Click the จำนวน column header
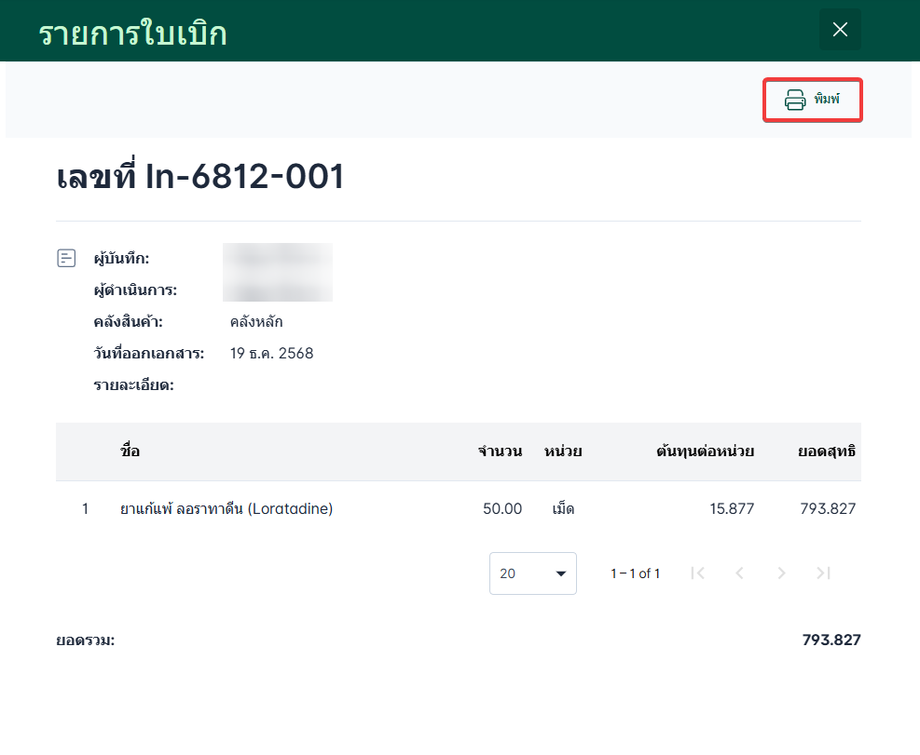 click(500, 451)
